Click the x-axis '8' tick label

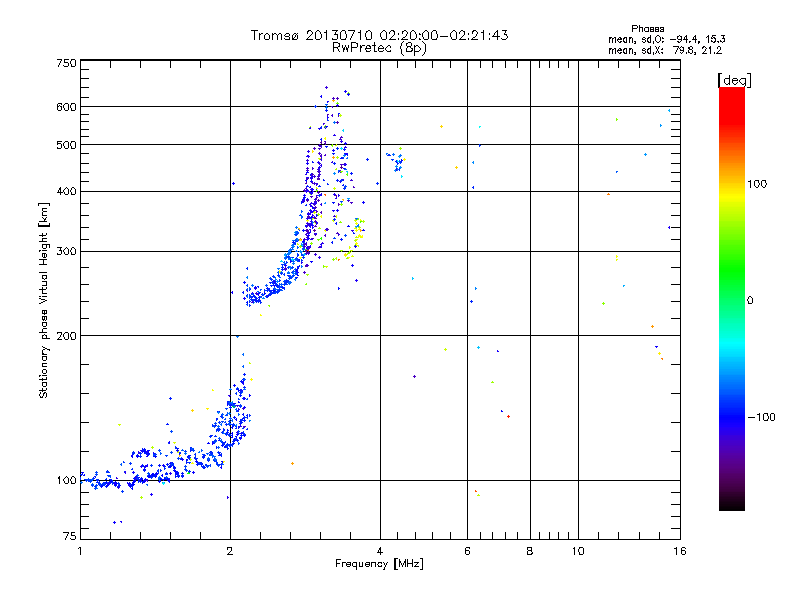tap(530, 551)
